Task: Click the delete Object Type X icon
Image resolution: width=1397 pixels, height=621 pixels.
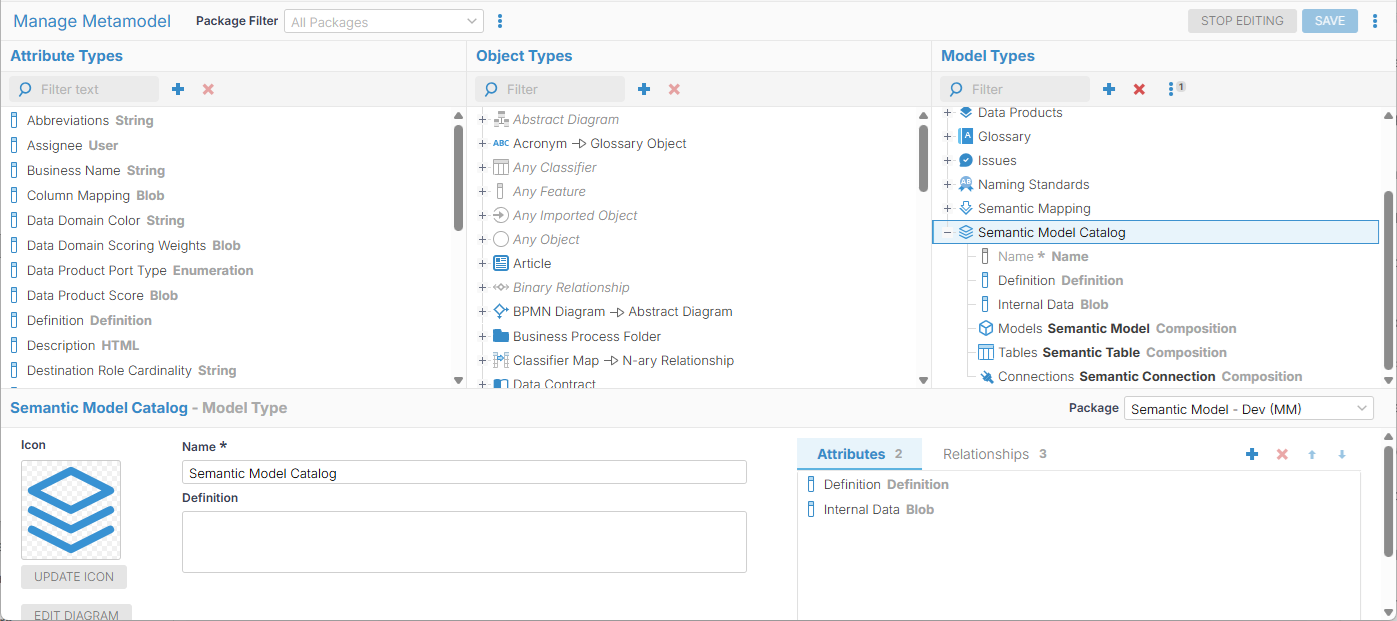Action: tap(674, 89)
